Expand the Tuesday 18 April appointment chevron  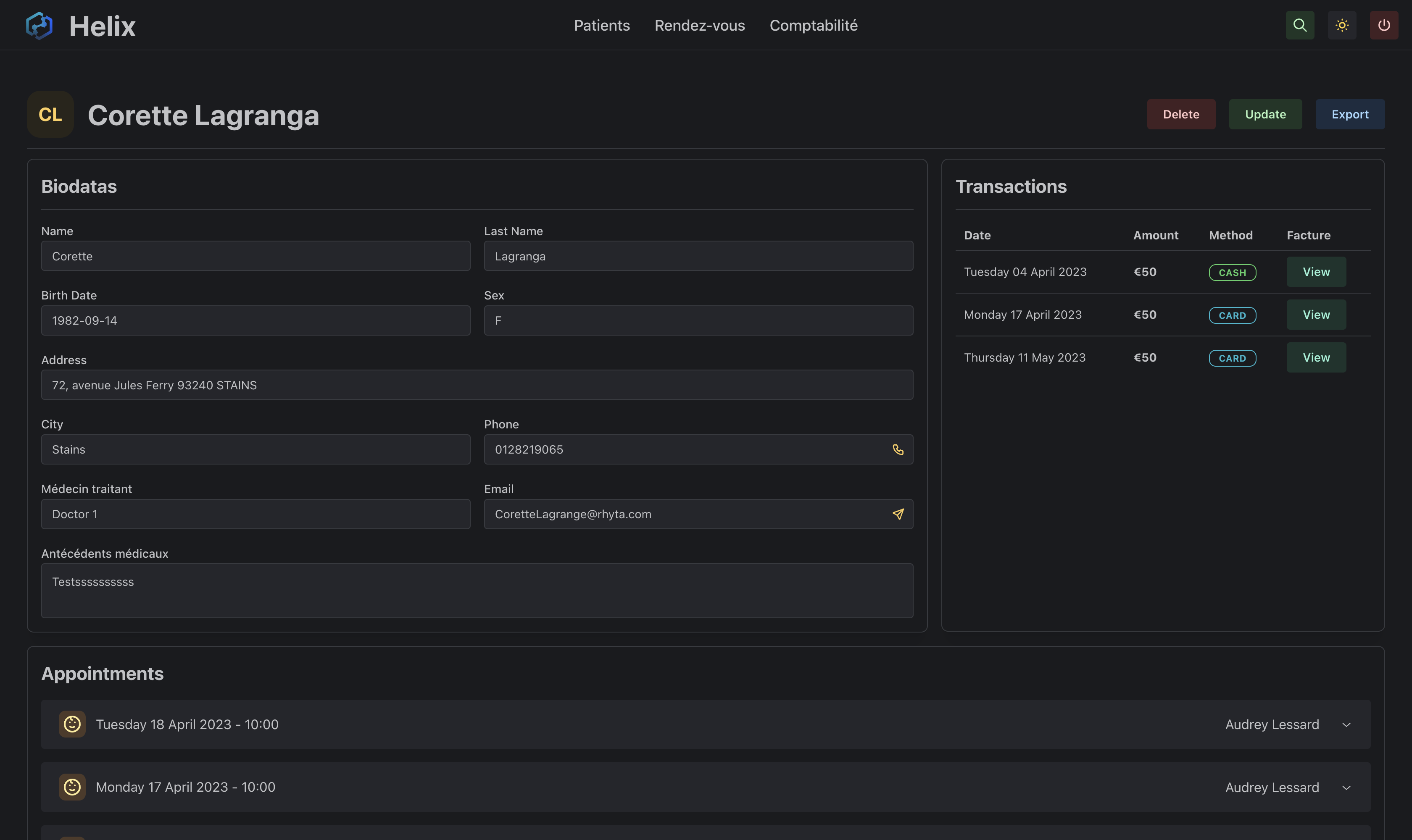1346,724
